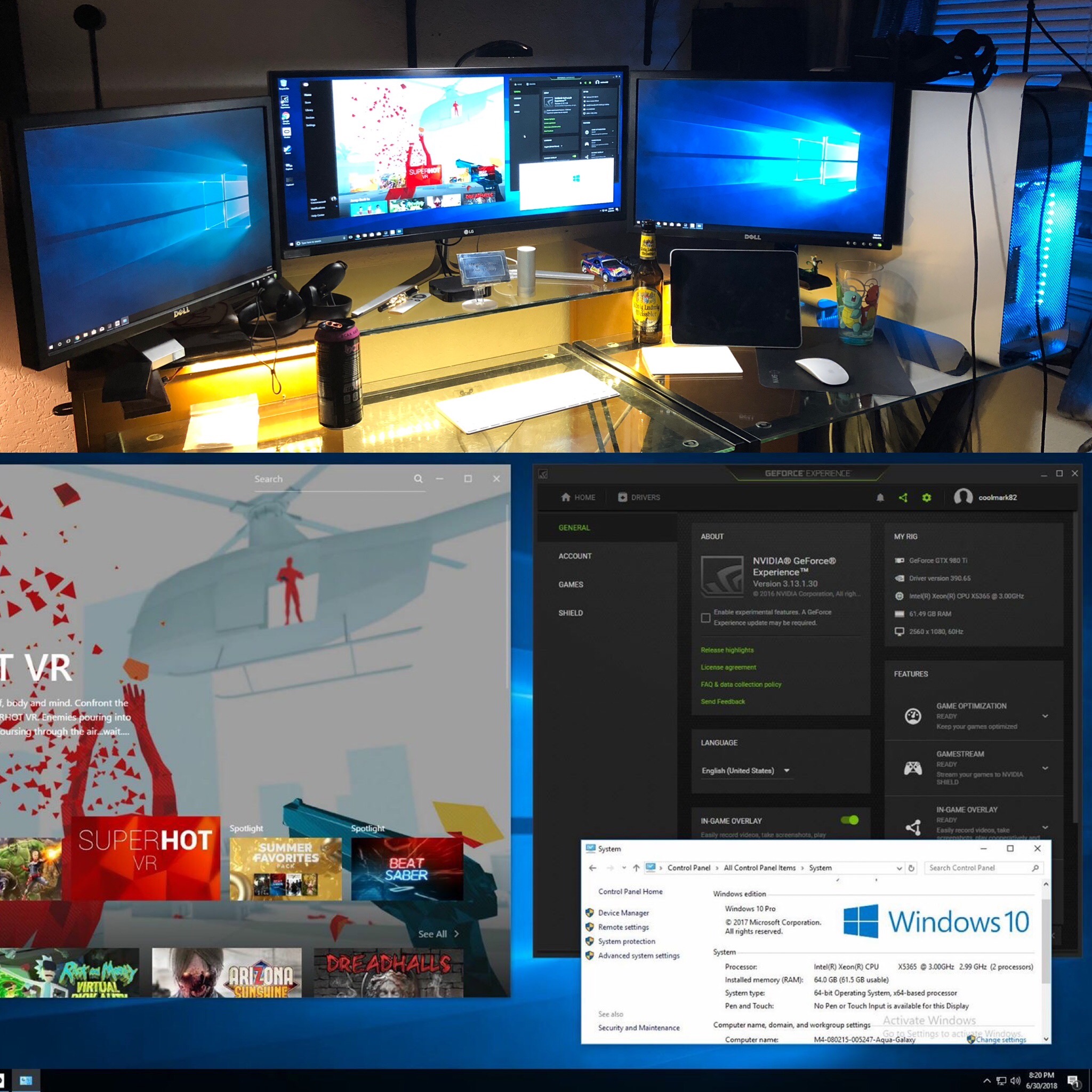
Task: Open GeForce Experience settings gear
Action: [926, 497]
